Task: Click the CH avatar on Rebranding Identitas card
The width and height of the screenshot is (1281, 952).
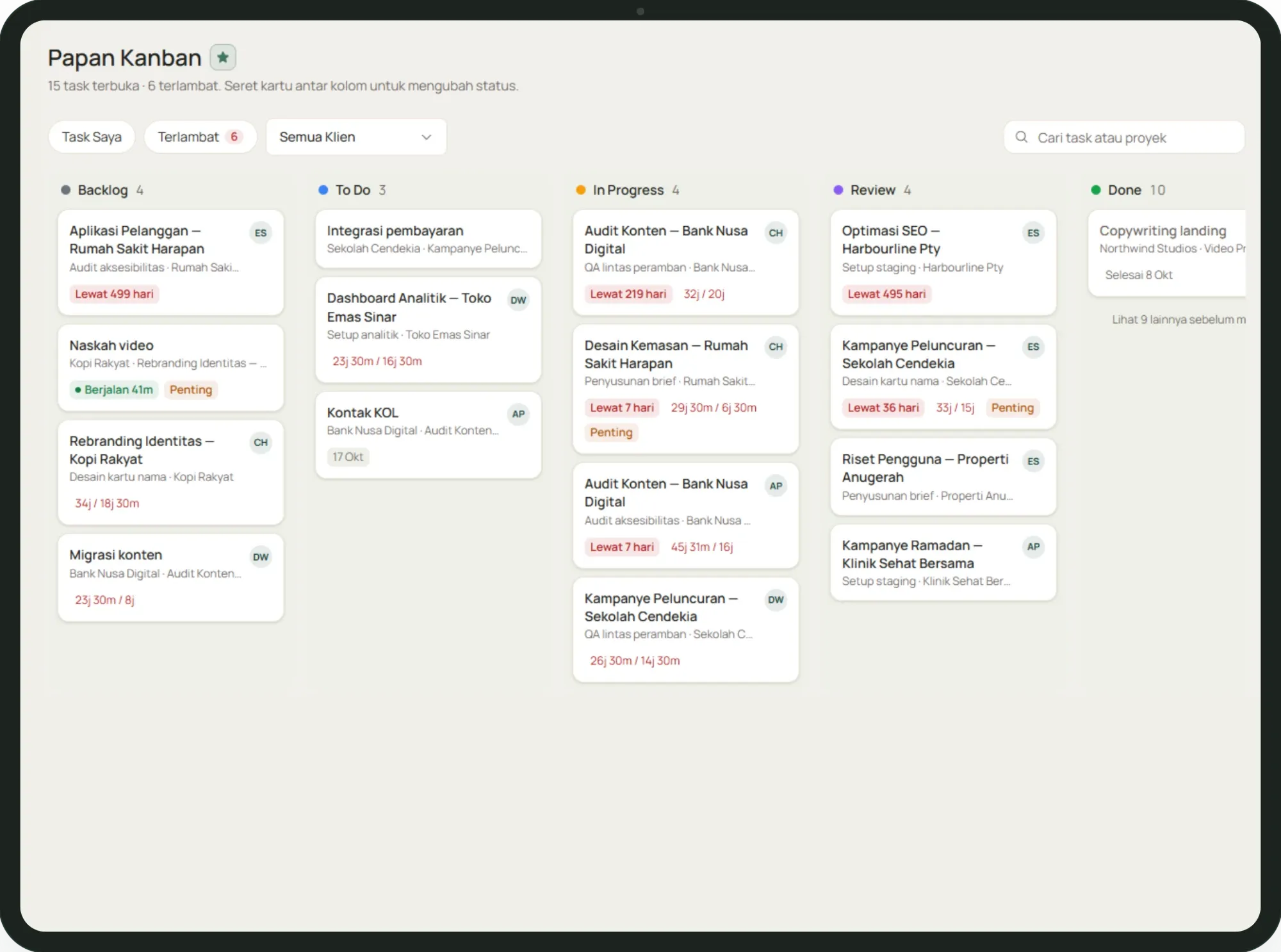Action: click(x=261, y=443)
